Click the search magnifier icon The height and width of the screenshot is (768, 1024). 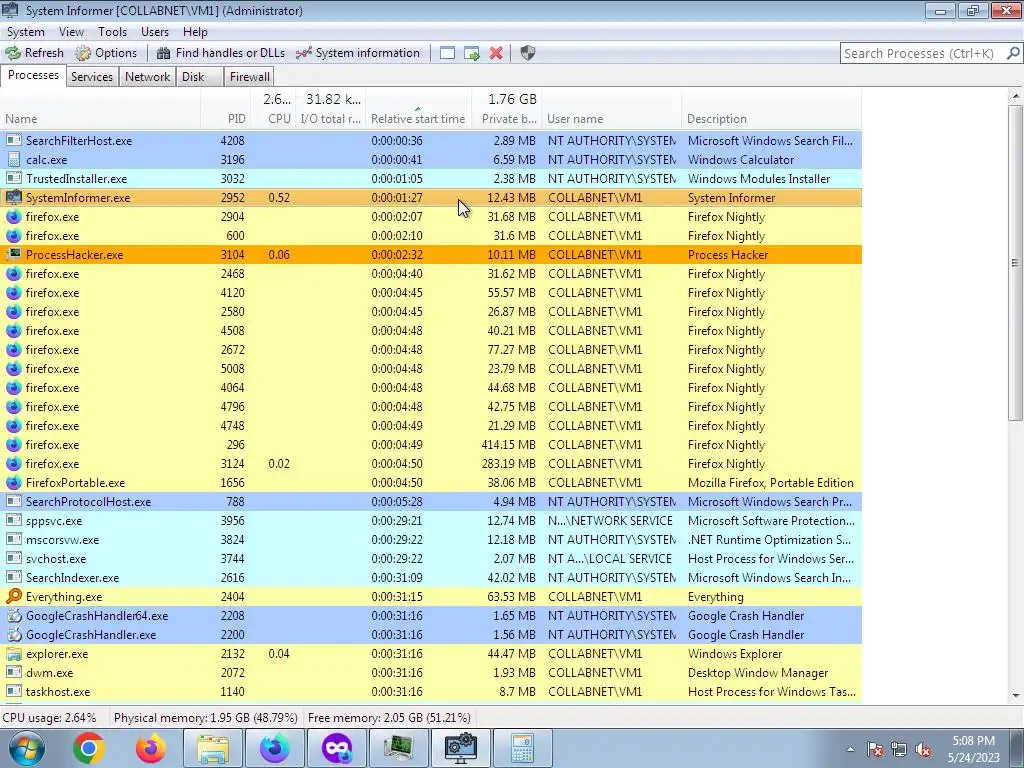[x=1012, y=53]
